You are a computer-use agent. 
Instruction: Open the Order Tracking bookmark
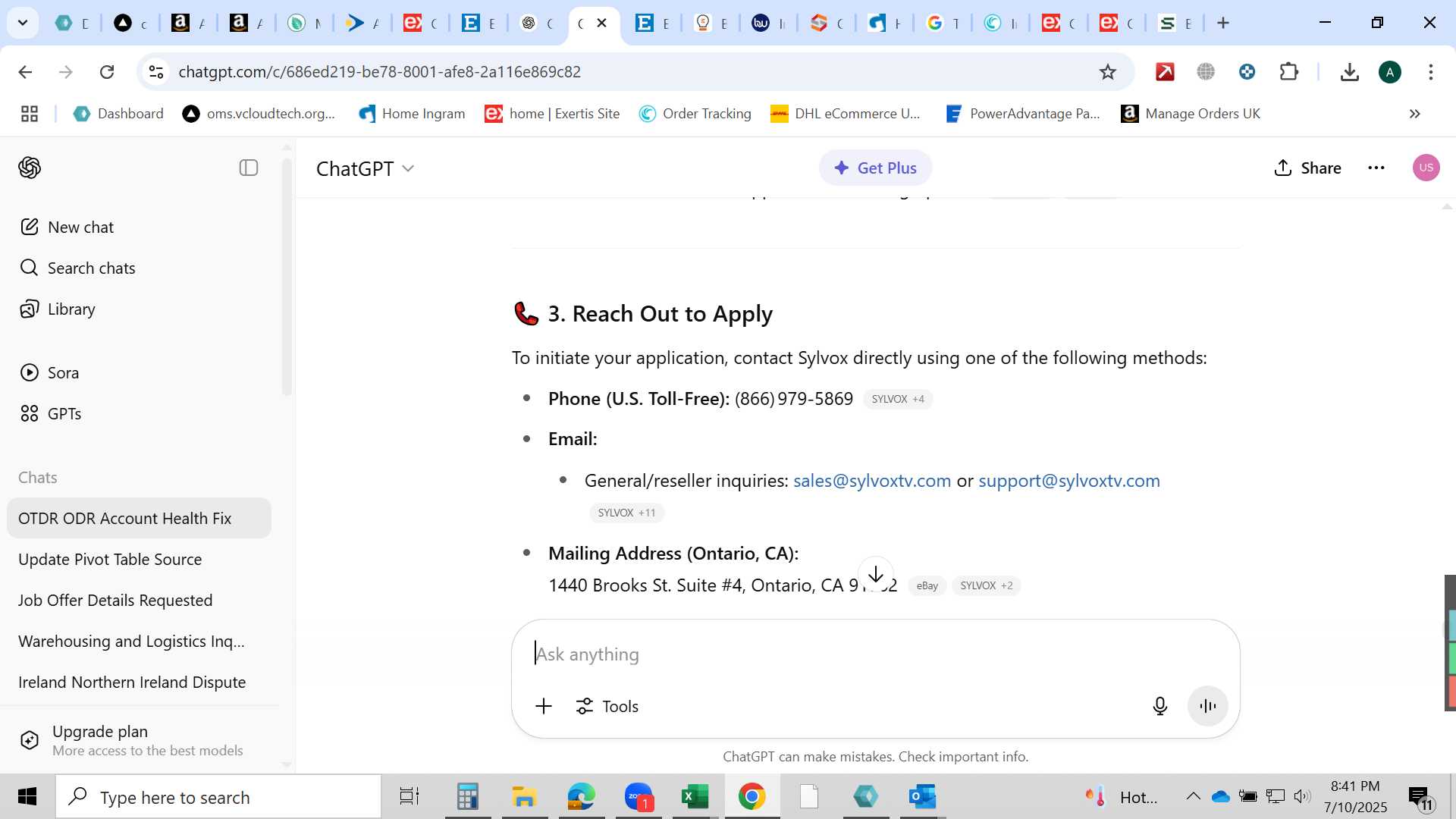pos(695,114)
